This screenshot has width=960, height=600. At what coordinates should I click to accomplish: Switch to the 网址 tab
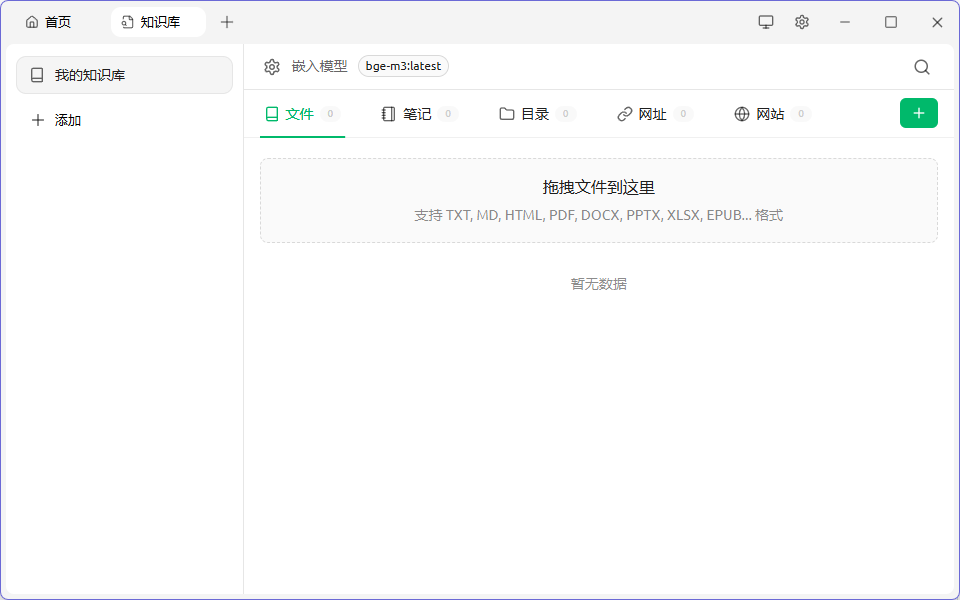pos(652,114)
